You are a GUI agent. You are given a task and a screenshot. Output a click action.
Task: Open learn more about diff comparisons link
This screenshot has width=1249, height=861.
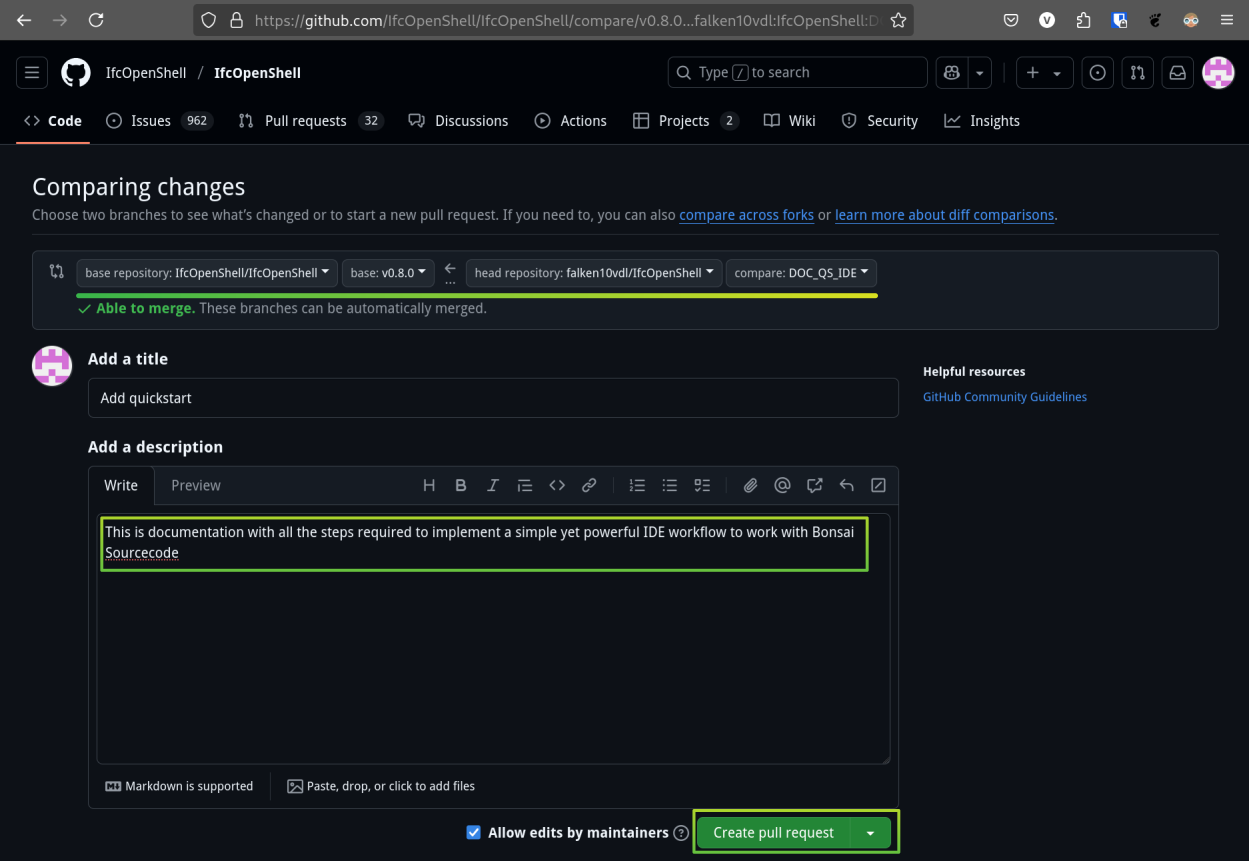[x=944, y=215]
